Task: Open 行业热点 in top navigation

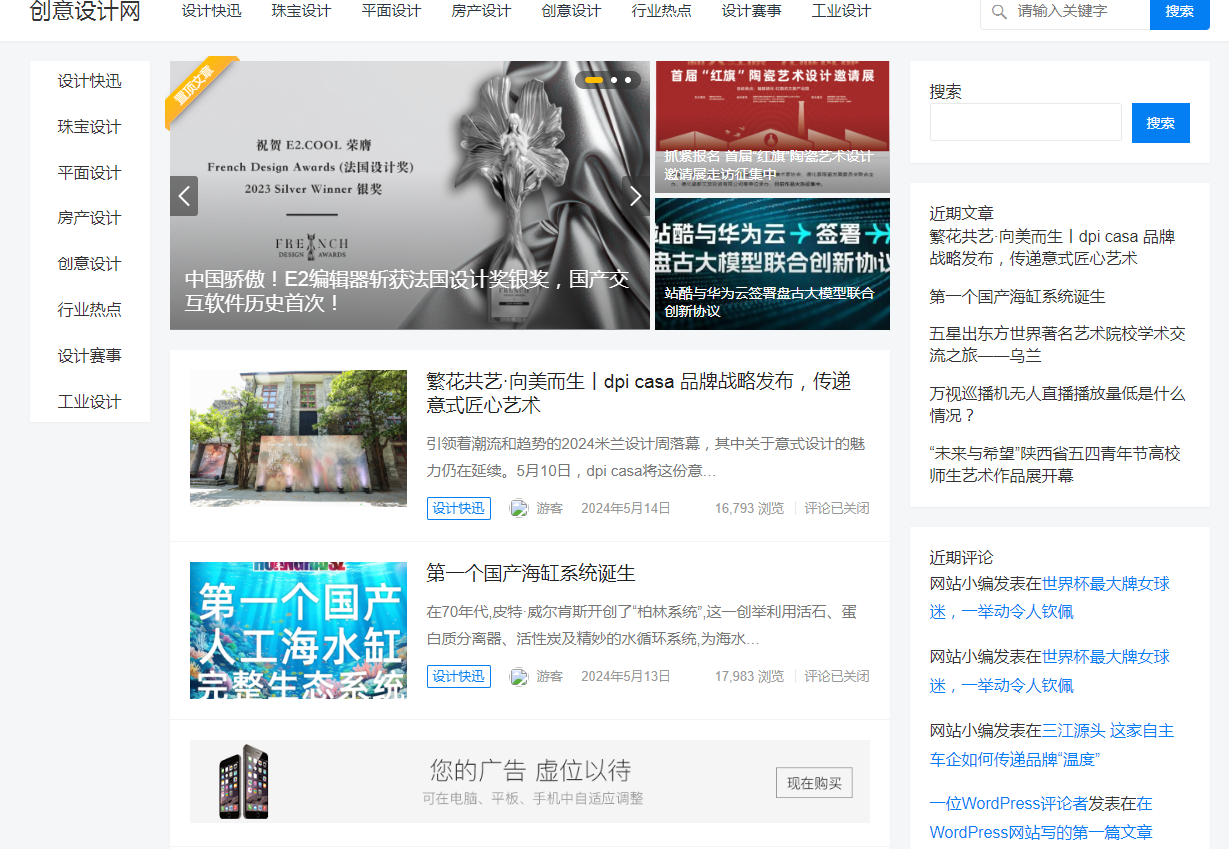Action: [x=661, y=11]
